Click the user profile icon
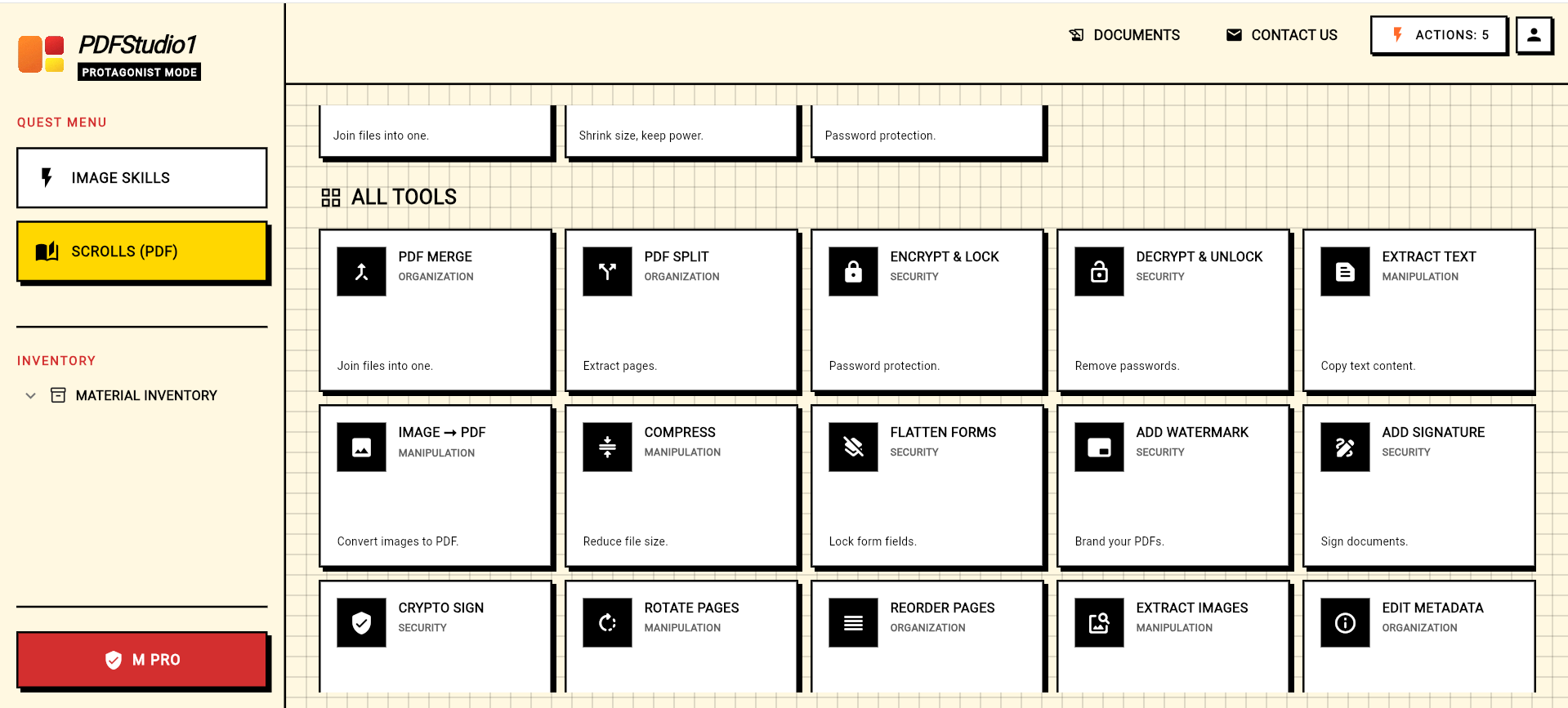This screenshot has height=708, width=1568. (1534, 35)
